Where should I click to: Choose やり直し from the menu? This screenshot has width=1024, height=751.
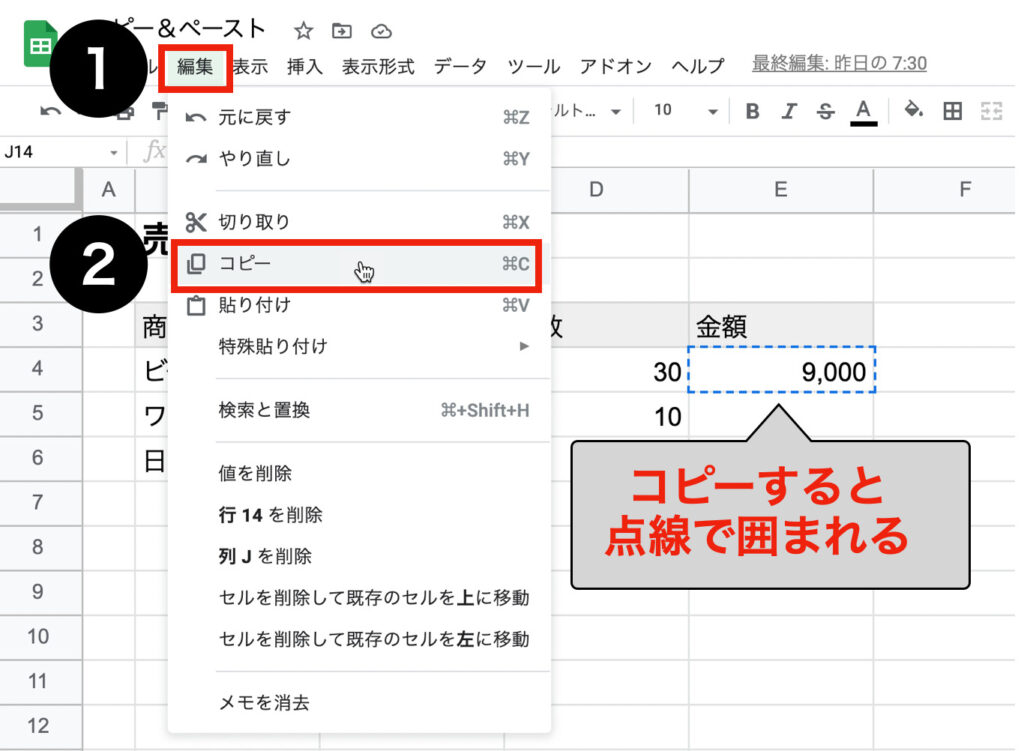point(359,159)
